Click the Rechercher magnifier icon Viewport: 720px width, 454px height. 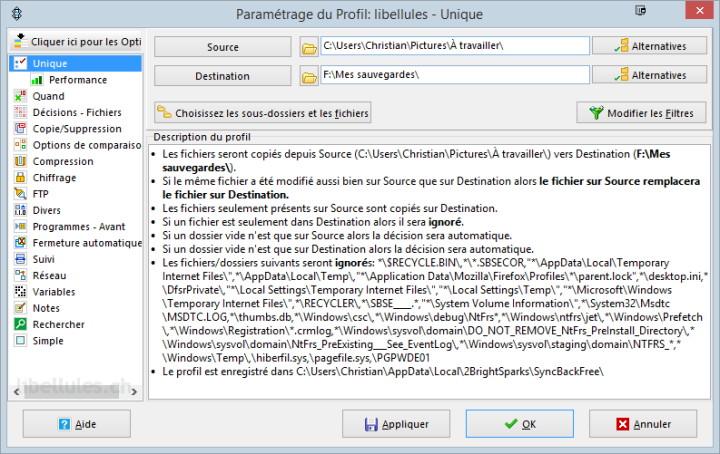click(x=21, y=324)
